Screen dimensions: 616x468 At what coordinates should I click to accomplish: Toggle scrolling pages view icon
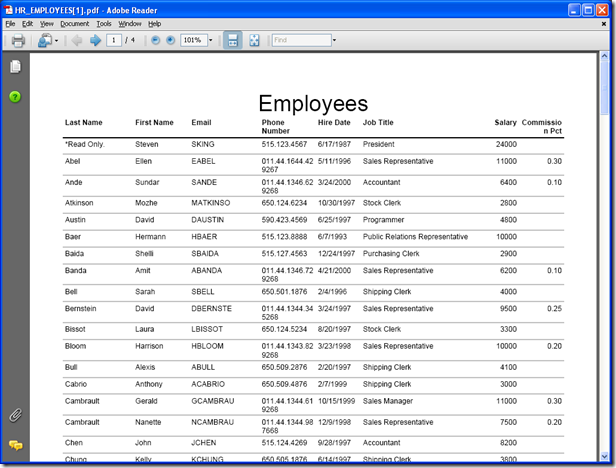point(233,40)
